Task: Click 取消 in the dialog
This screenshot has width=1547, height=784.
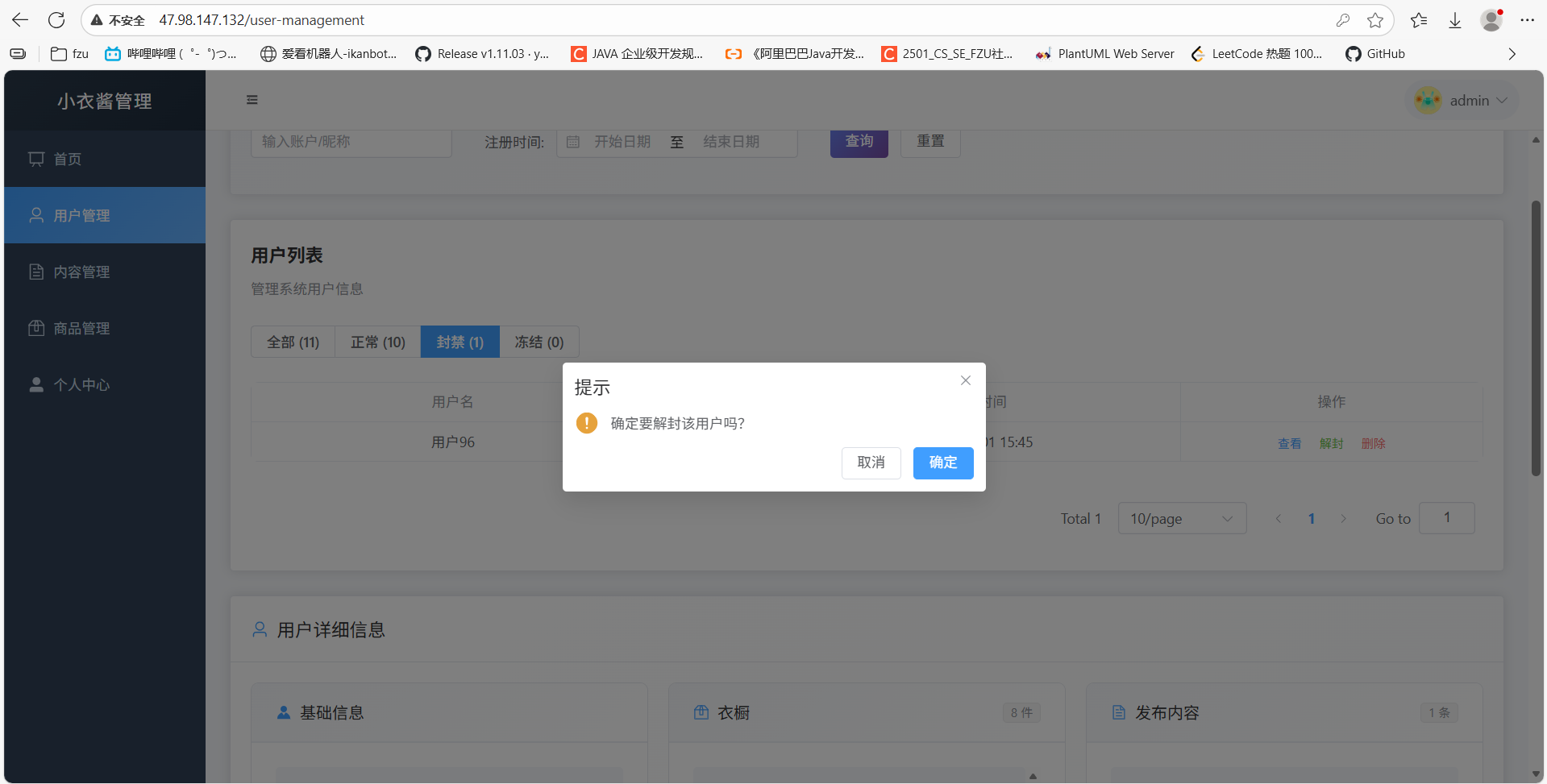Action: (x=871, y=463)
